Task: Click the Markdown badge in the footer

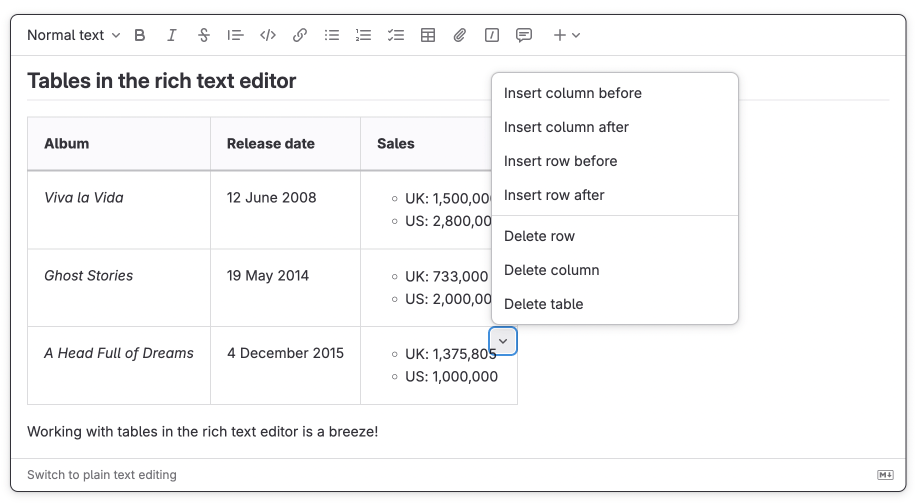Action: [x=885, y=475]
